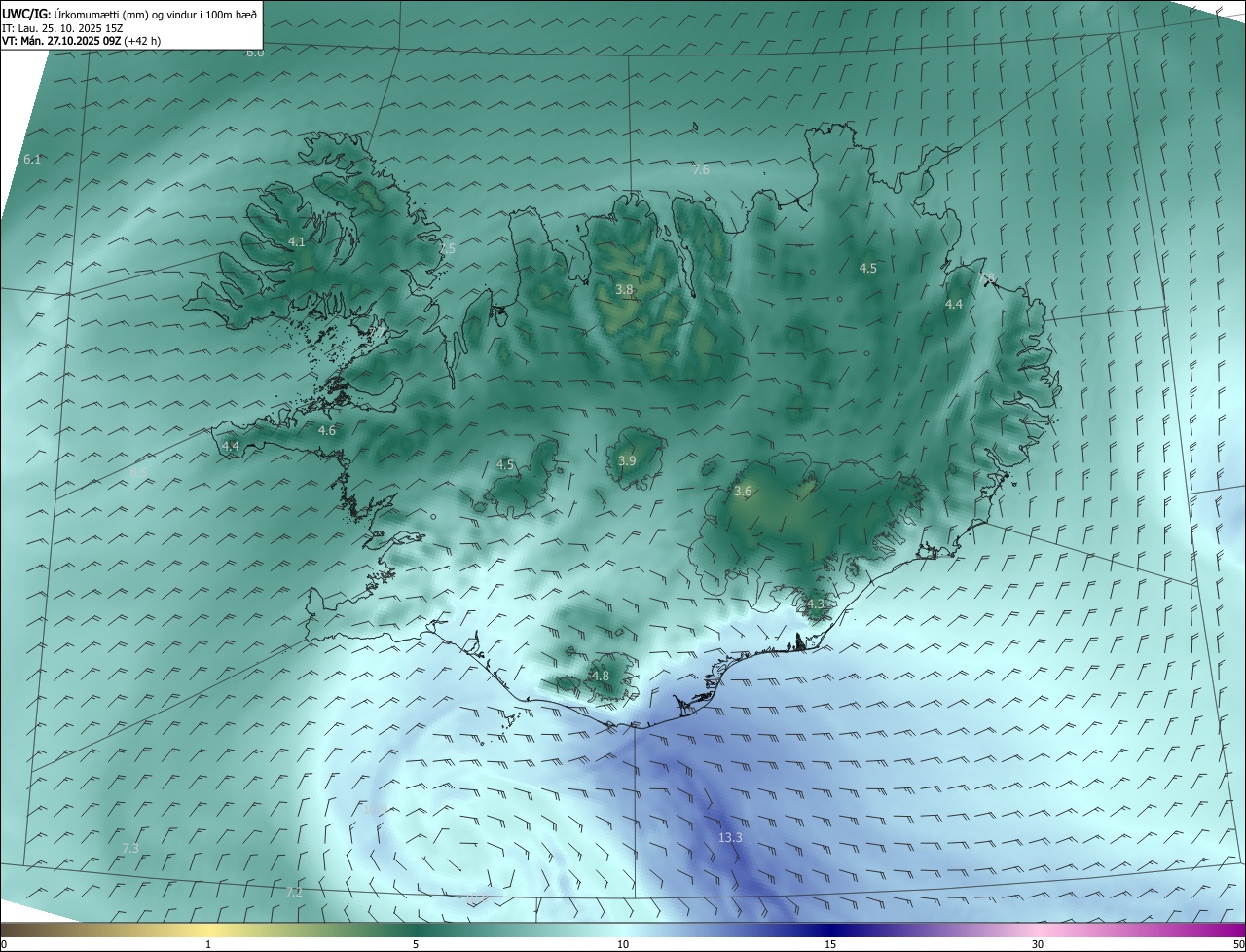Viewport: 1246px width, 952px height.
Task: Click the 6.1 value label
Action: coord(32,159)
